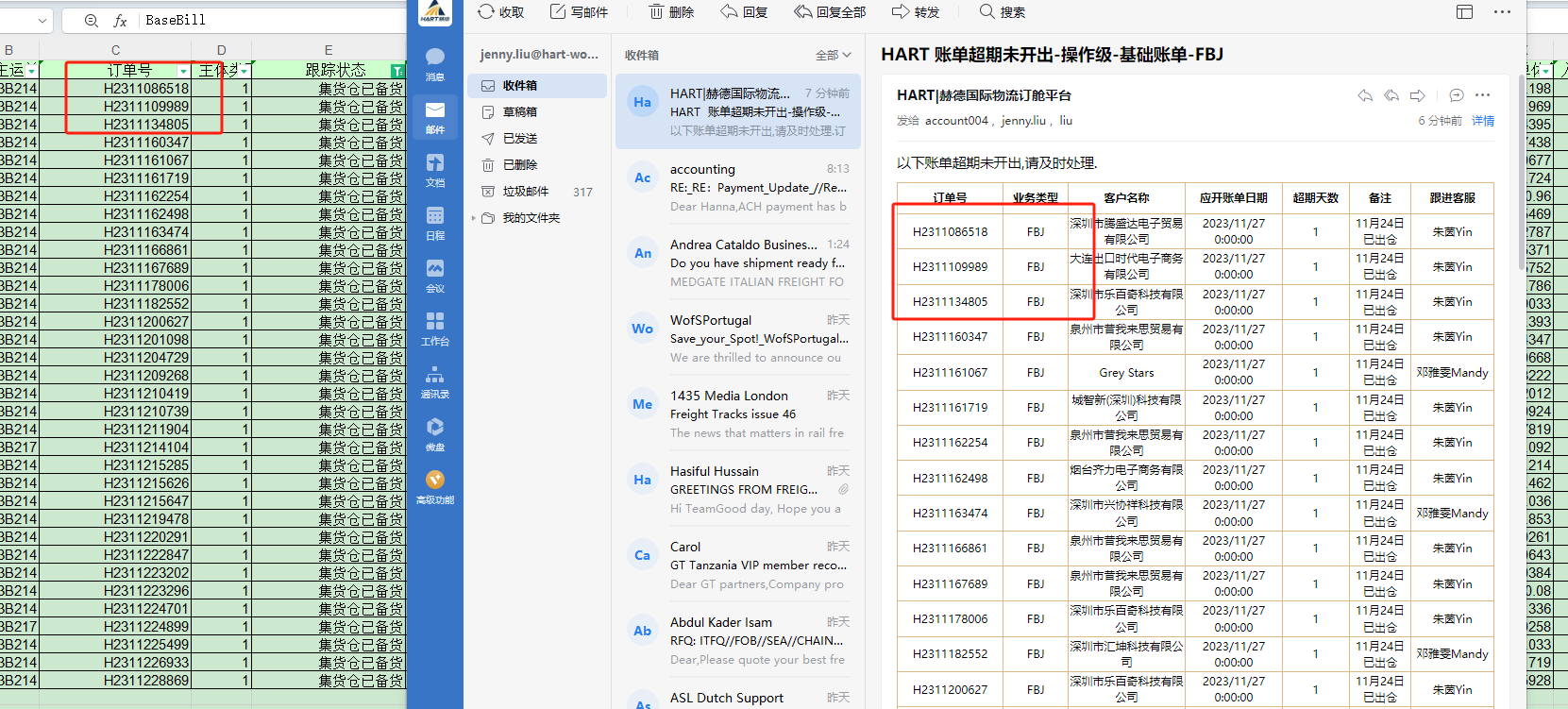
Task: Open 文档 (Documents) in the blue sidebar
Action: (x=434, y=169)
